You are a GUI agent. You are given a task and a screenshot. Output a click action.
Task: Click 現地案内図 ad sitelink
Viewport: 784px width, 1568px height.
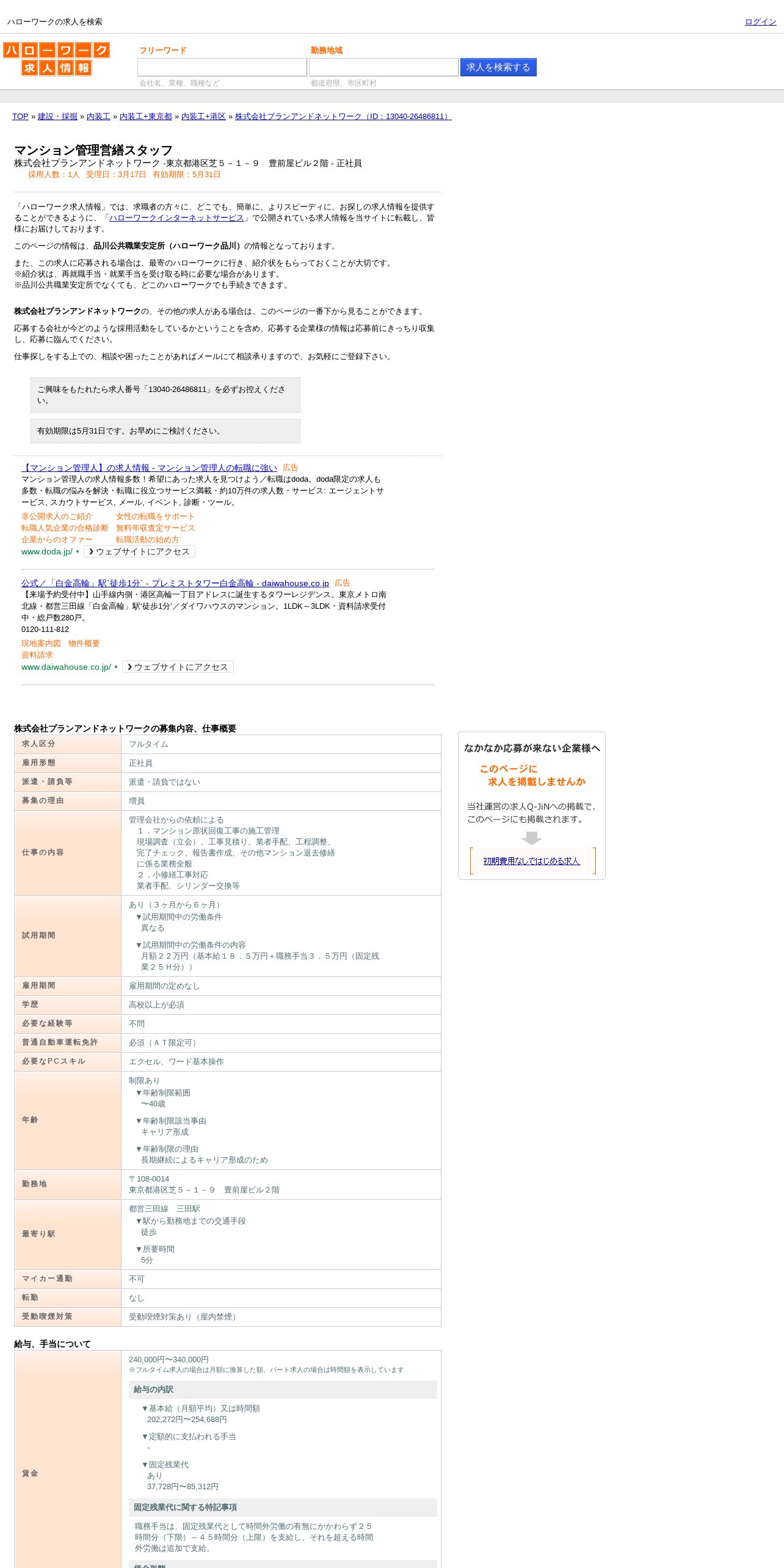(41, 644)
